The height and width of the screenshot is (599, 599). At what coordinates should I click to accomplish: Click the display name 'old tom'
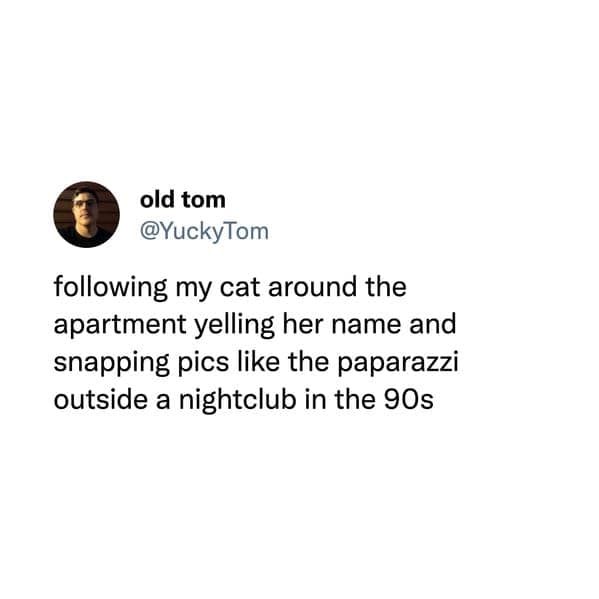pos(183,200)
